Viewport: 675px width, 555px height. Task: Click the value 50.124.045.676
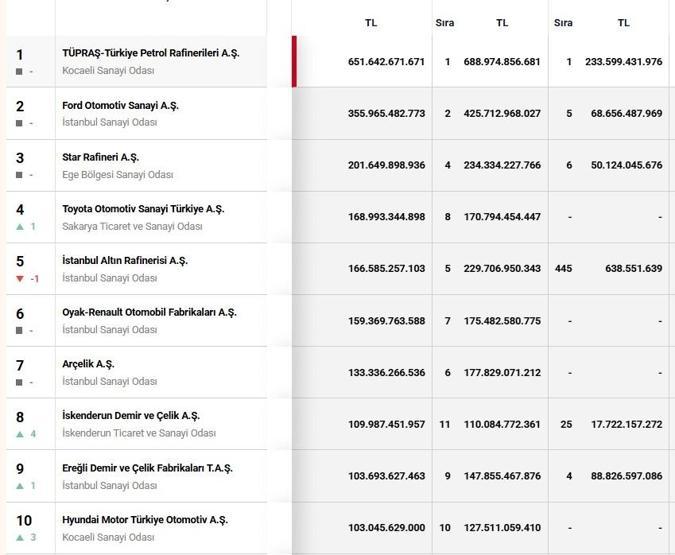(x=627, y=165)
